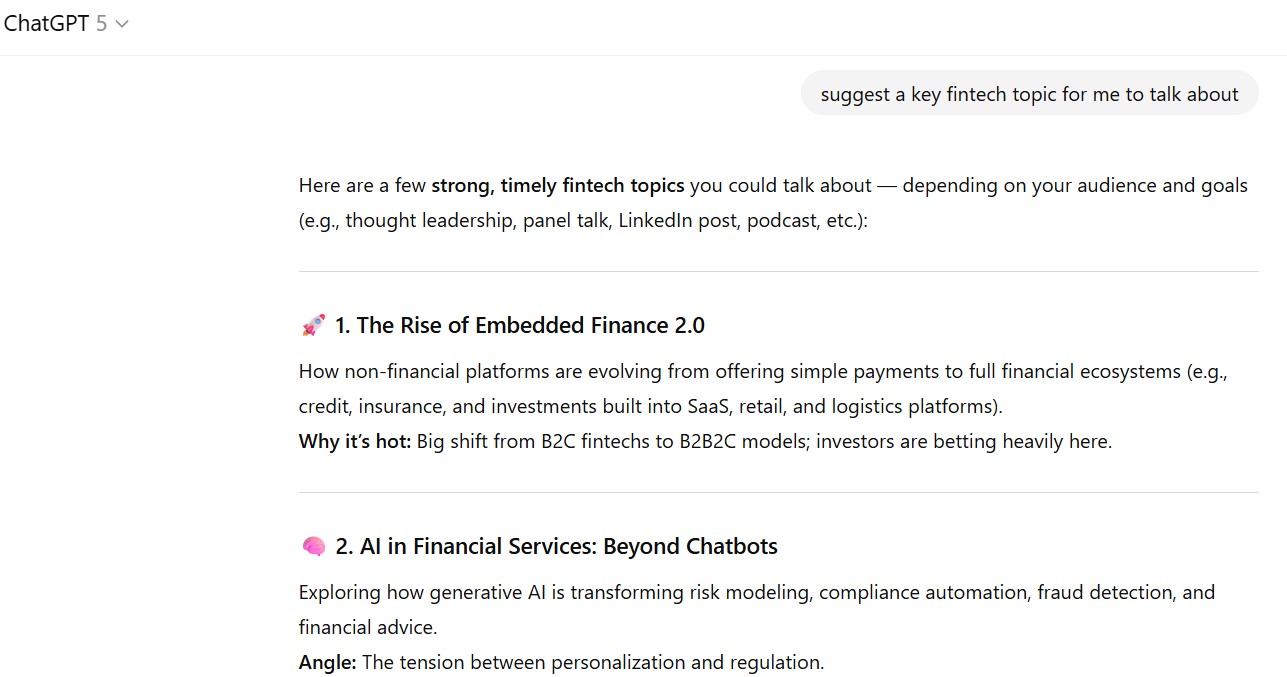1287x677 pixels.
Task: Click the rocket emoji icon
Action: coord(313,325)
